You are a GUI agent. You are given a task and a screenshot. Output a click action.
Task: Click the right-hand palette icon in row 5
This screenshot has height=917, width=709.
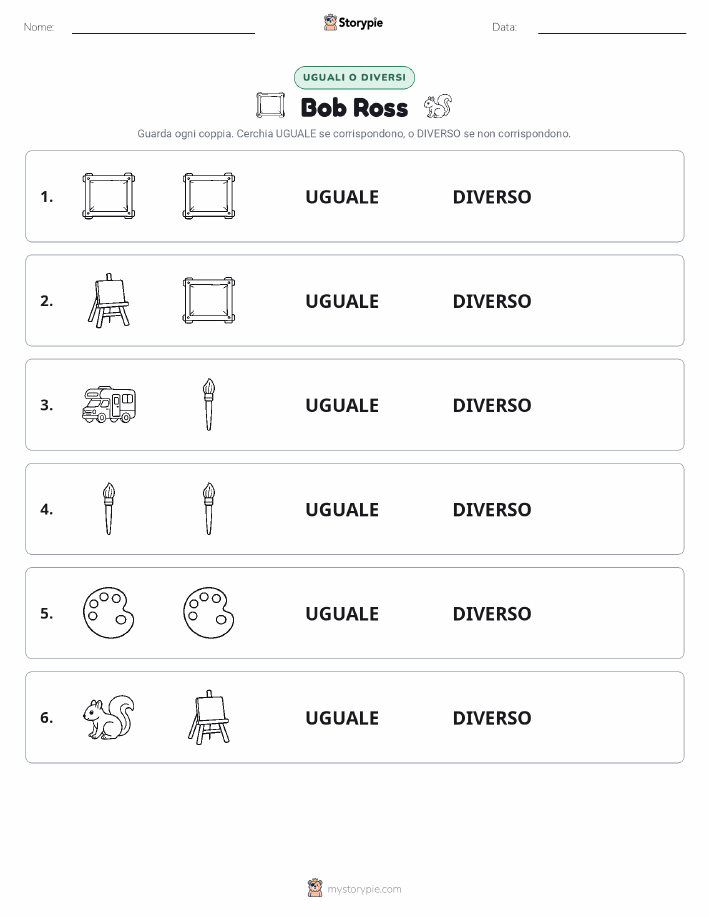coord(209,613)
